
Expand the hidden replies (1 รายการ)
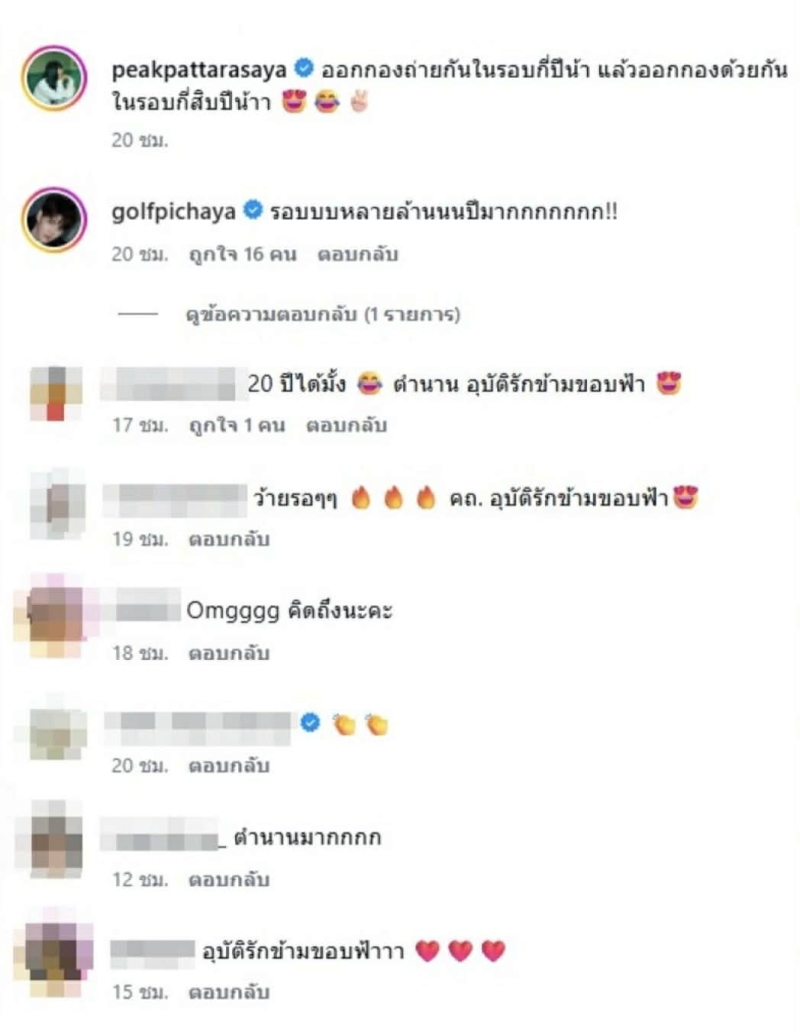(x=322, y=315)
